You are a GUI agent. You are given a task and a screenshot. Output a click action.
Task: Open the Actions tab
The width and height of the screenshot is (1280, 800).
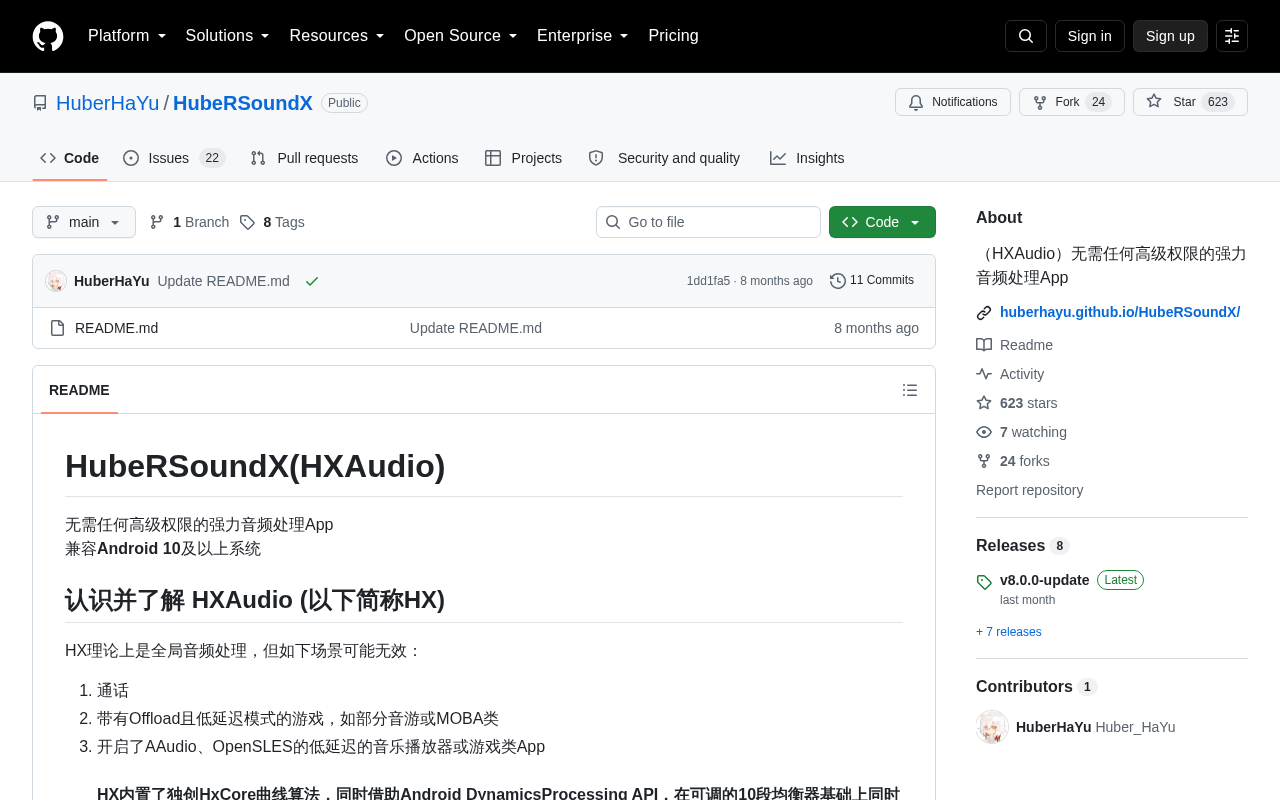pyautogui.click(x=422, y=158)
